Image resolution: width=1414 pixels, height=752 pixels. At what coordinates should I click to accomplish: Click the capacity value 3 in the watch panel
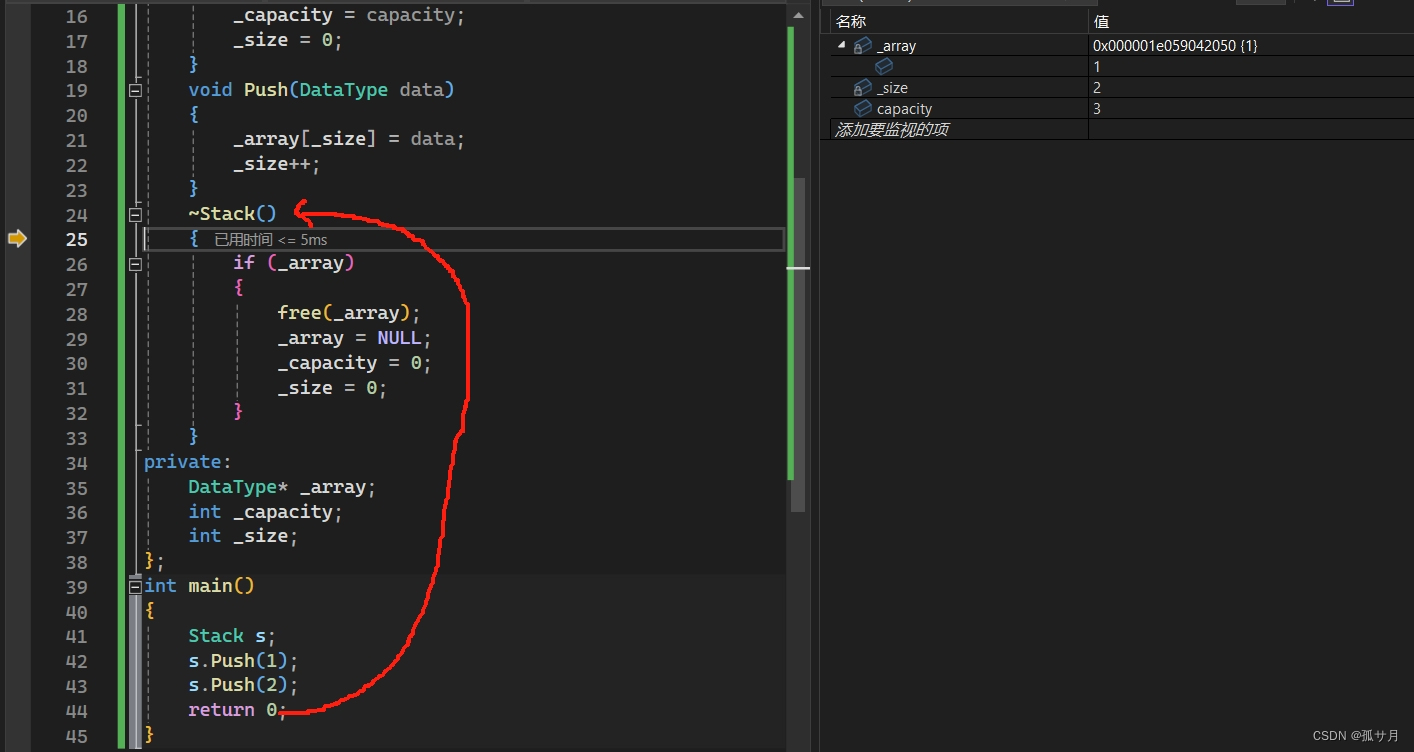[1097, 108]
